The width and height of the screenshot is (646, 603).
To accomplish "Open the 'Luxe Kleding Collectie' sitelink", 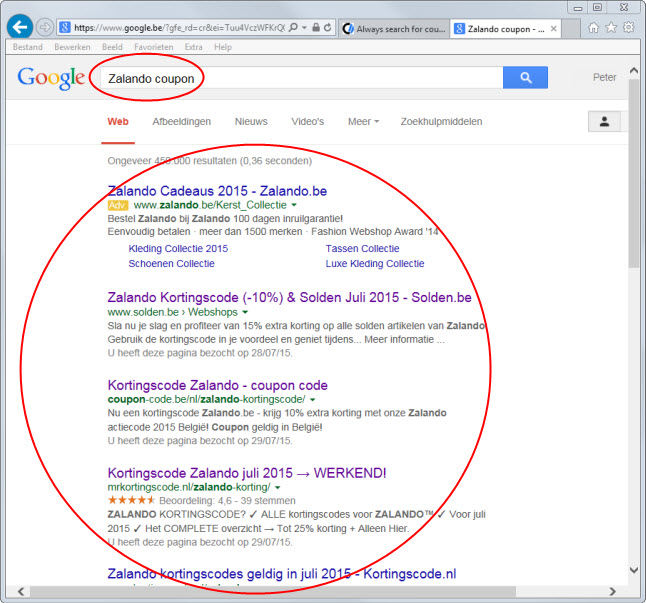I will pos(374,263).
